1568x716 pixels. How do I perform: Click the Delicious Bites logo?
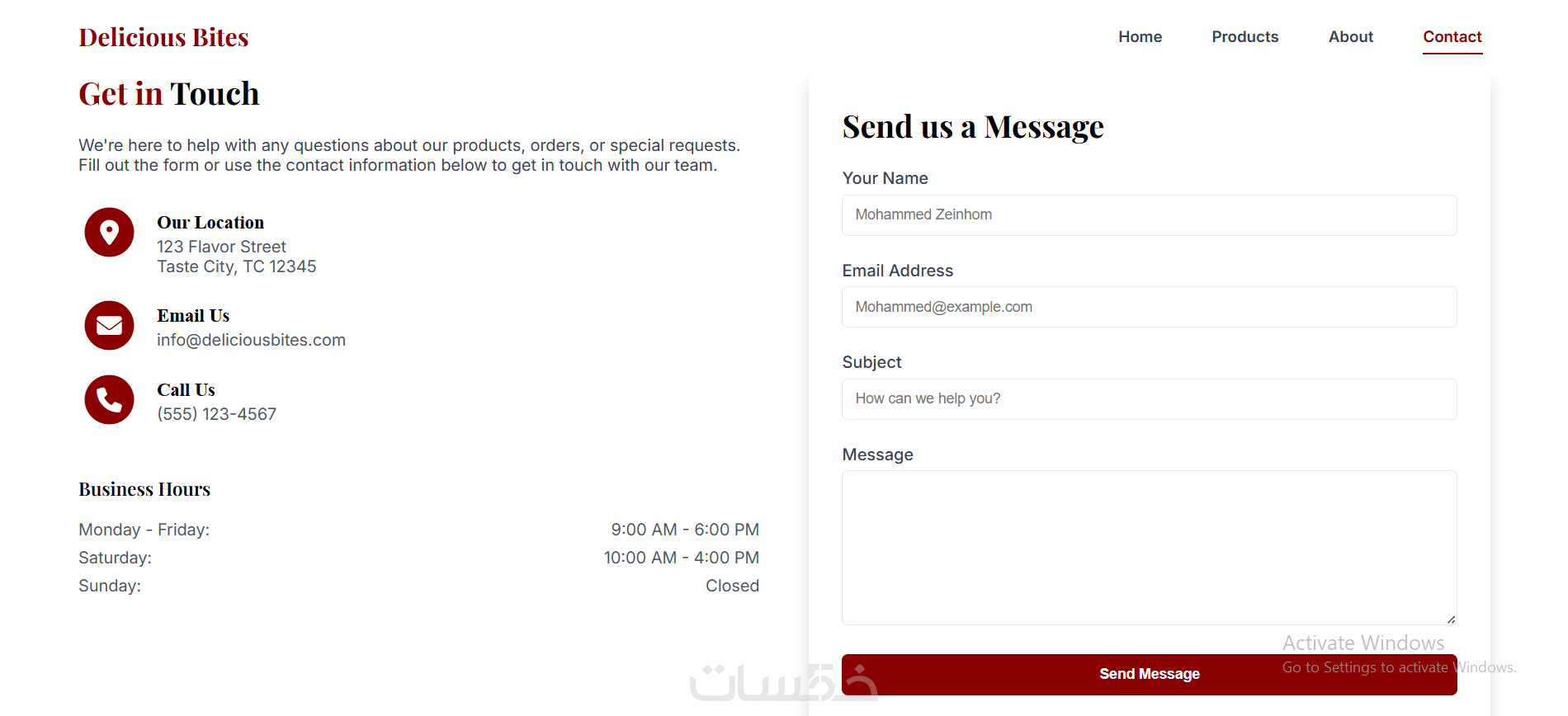(x=163, y=37)
